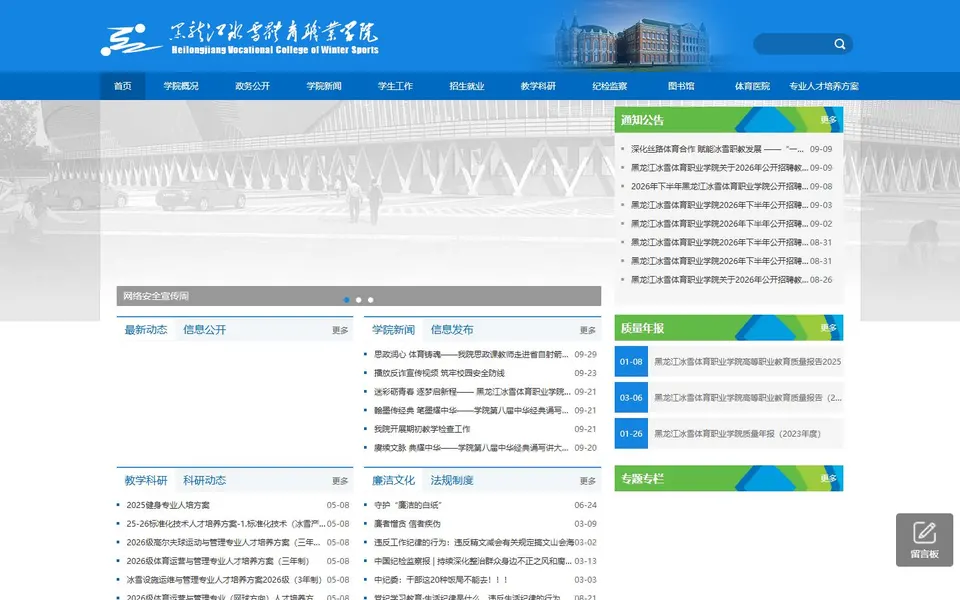Open 图书馆 navigation menu
This screenshot has height=600, width=960.
tap(681, 86)
